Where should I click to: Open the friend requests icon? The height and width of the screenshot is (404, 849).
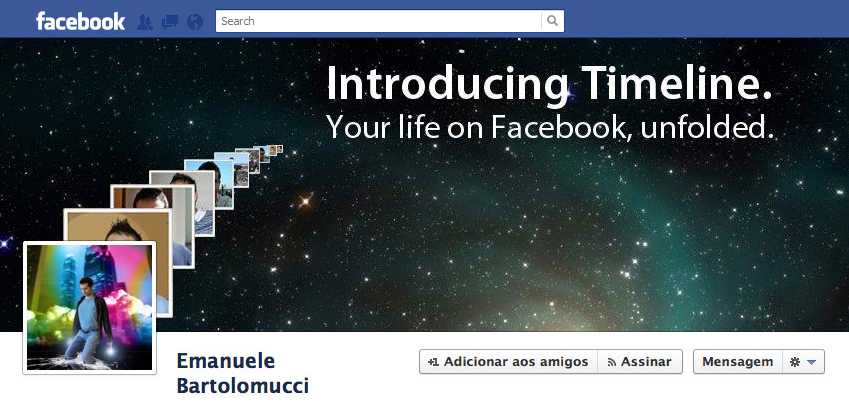coord(145,22)
